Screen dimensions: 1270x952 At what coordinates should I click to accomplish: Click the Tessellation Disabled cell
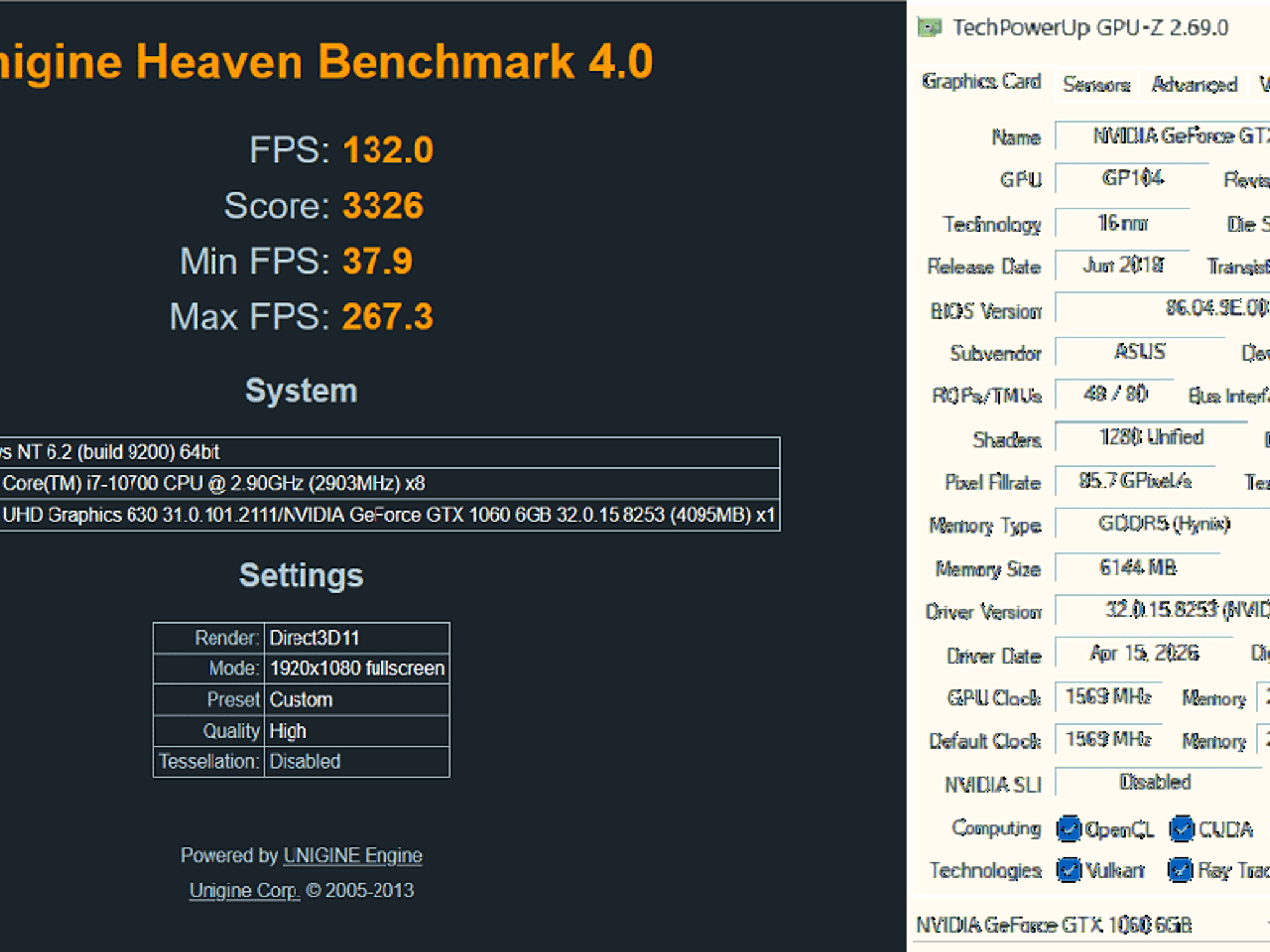(x=357, y=762)
